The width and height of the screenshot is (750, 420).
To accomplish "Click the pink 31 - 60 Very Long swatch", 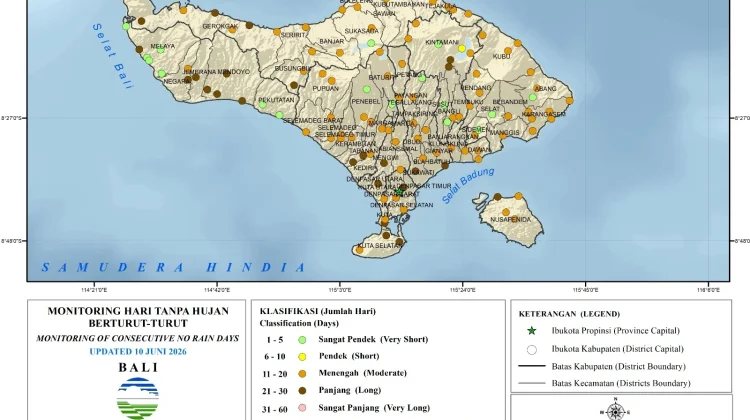I will (302, 408).
